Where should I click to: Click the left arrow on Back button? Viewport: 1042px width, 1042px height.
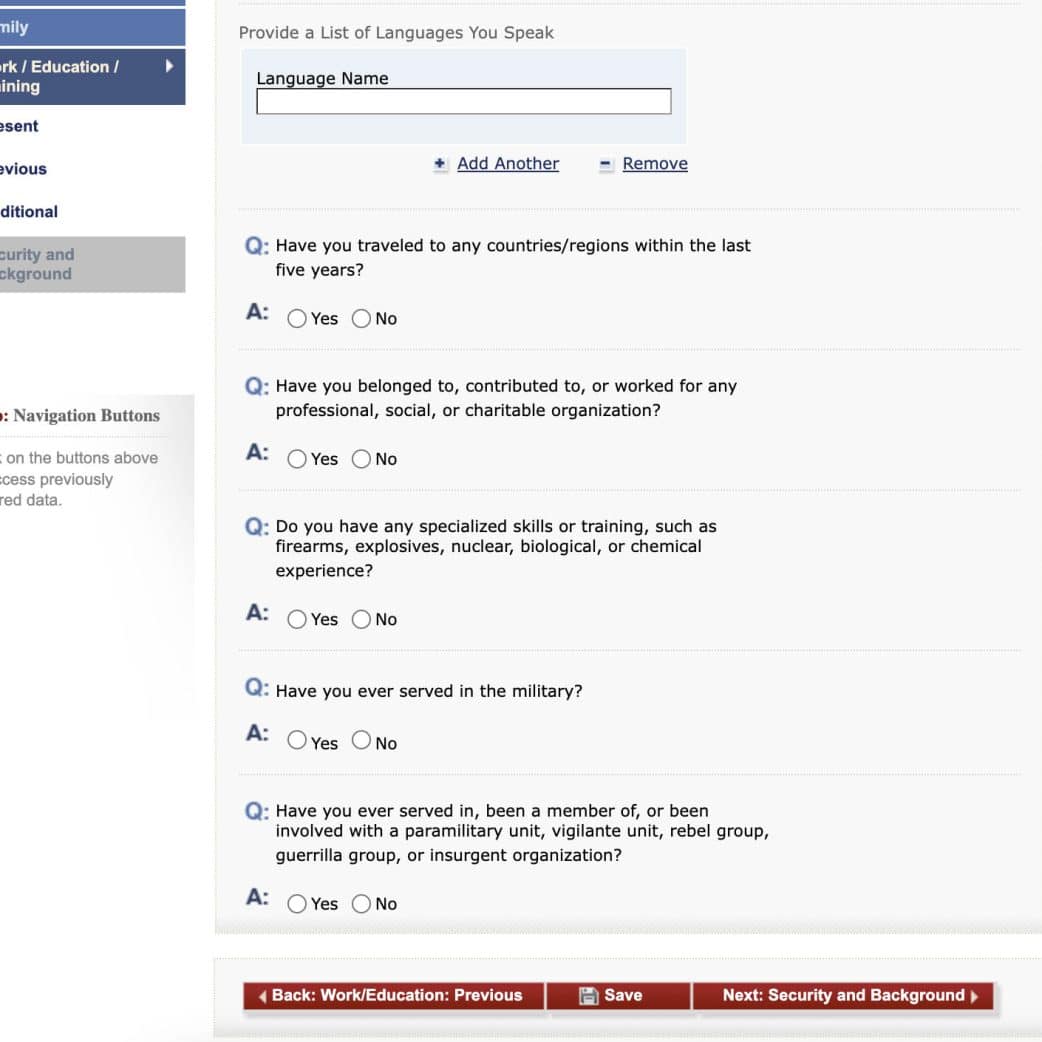(x=262, y=996)
